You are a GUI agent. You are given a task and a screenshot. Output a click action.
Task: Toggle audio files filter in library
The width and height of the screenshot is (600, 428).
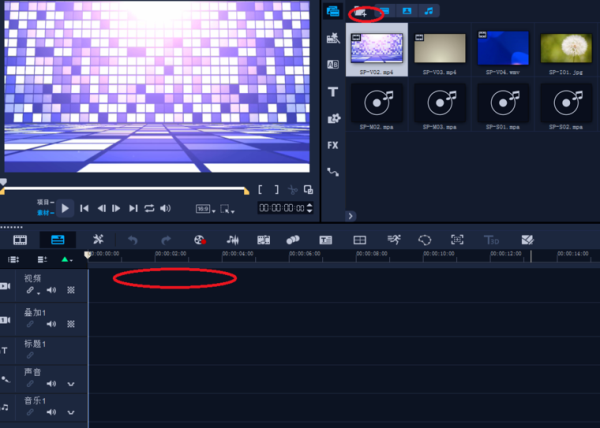coord(429,11)
